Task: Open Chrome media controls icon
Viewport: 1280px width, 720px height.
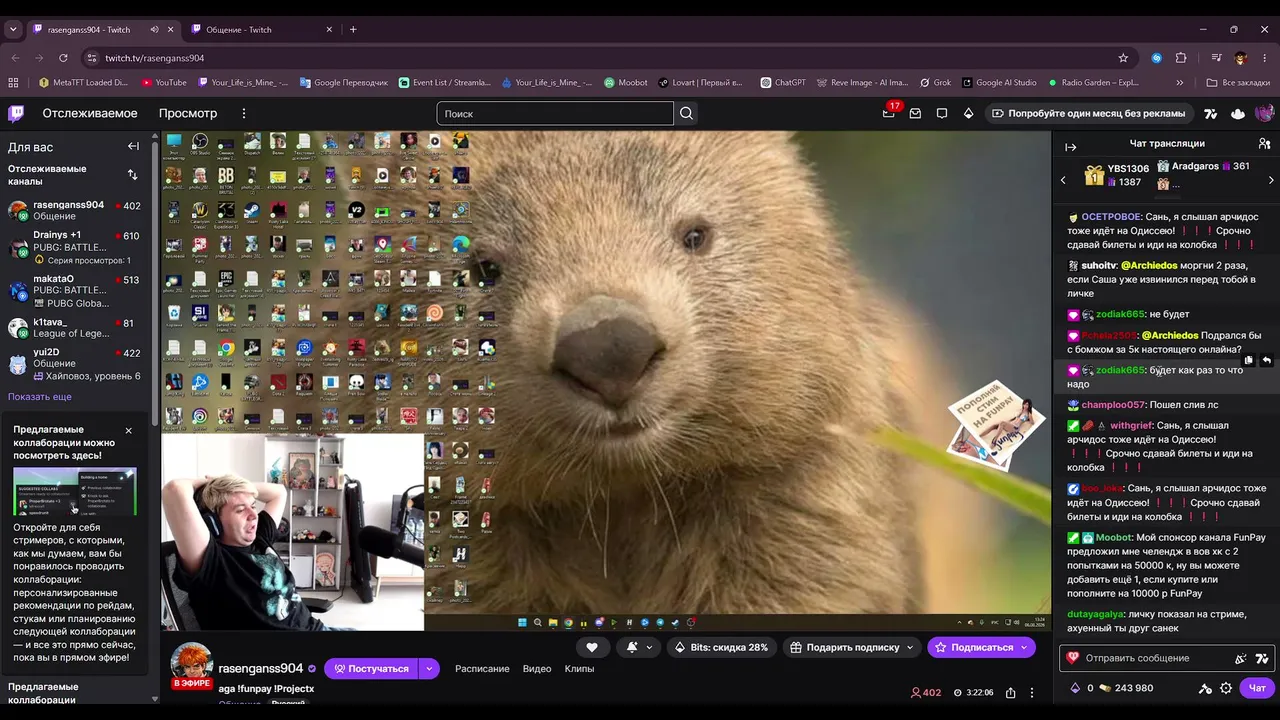Action: click(1216, 58)
